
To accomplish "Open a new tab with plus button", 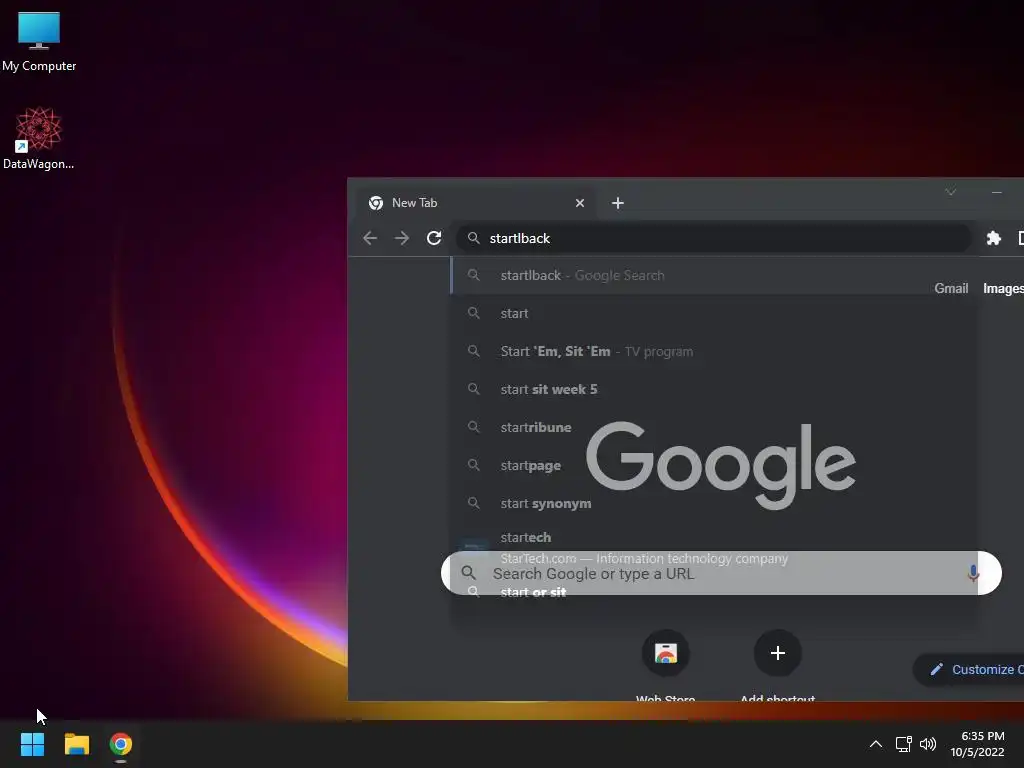I will tap(618, 203).
